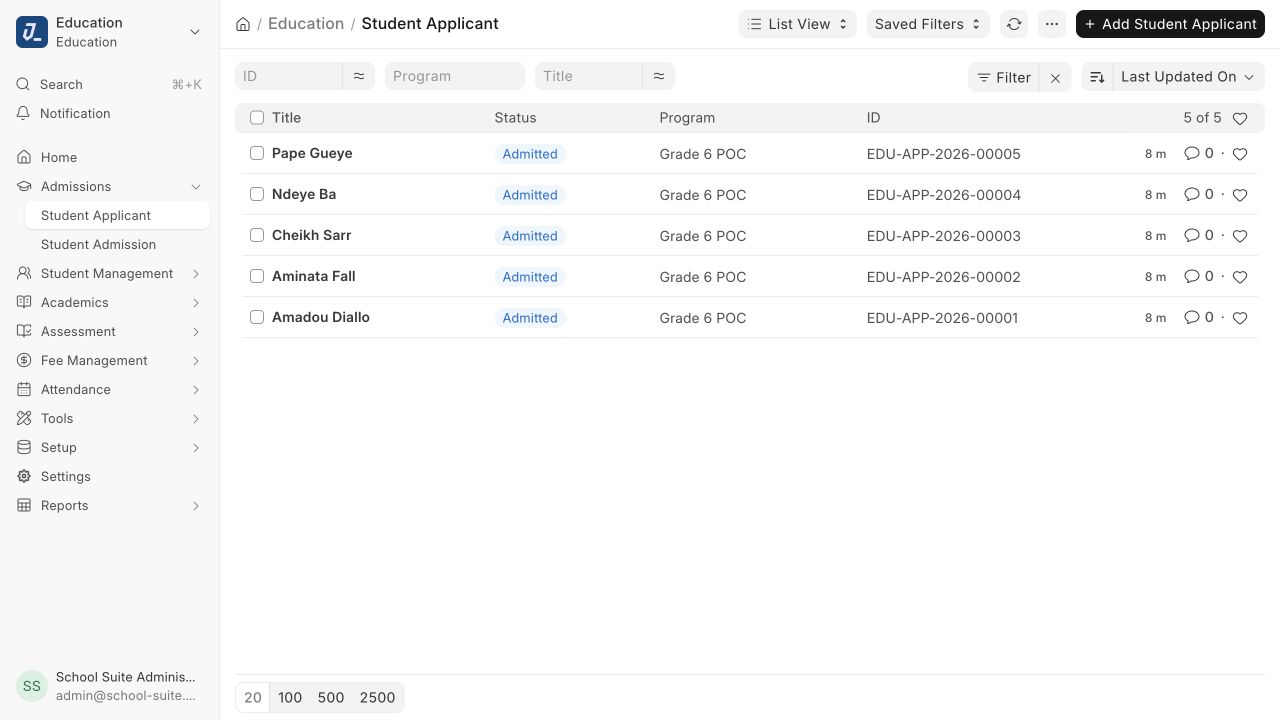Open the Saved Filters dropdown
This screenshot has width=1280, height=720.
point(928,24)
